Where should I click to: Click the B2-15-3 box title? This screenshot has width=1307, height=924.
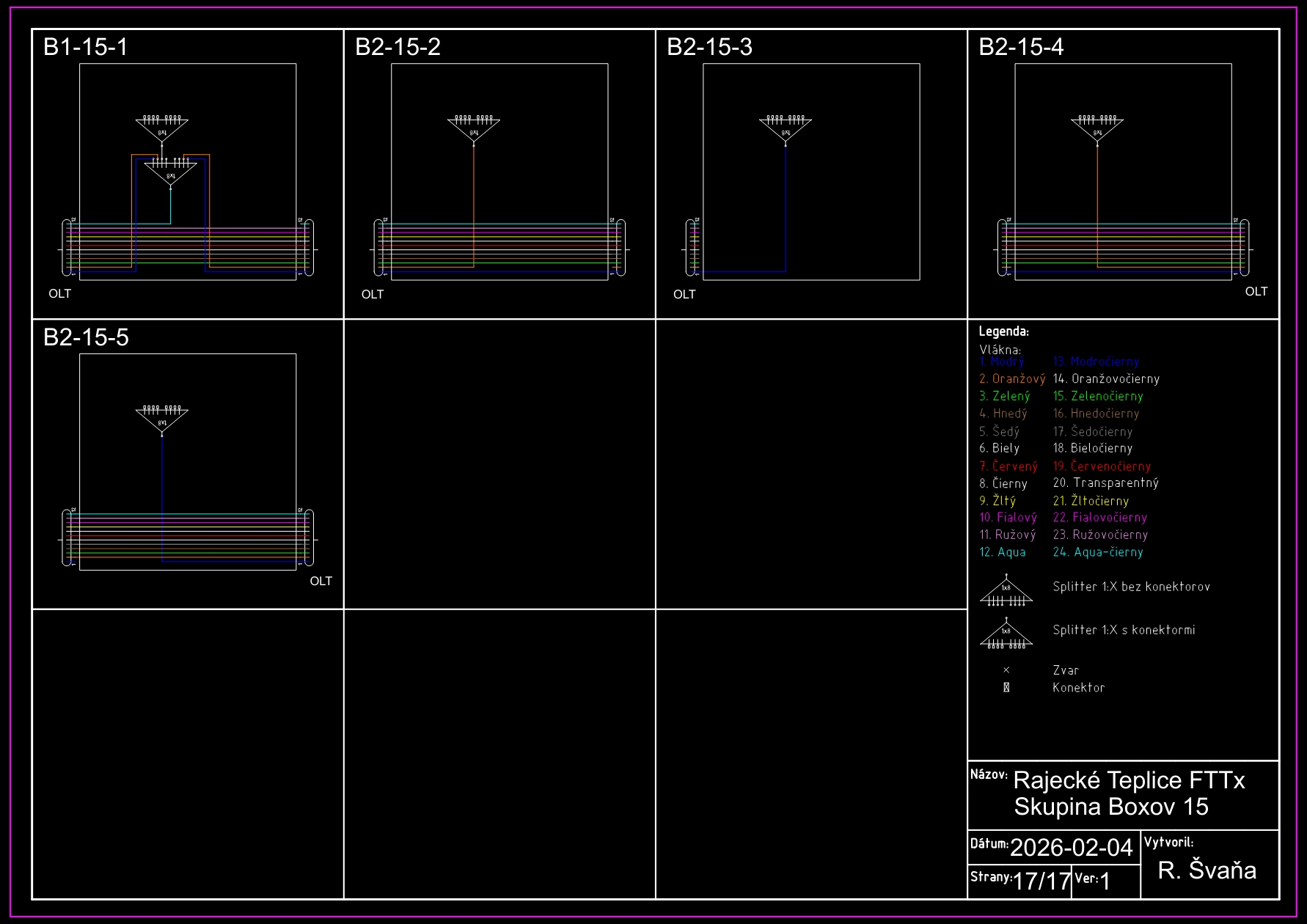[709, 47]
